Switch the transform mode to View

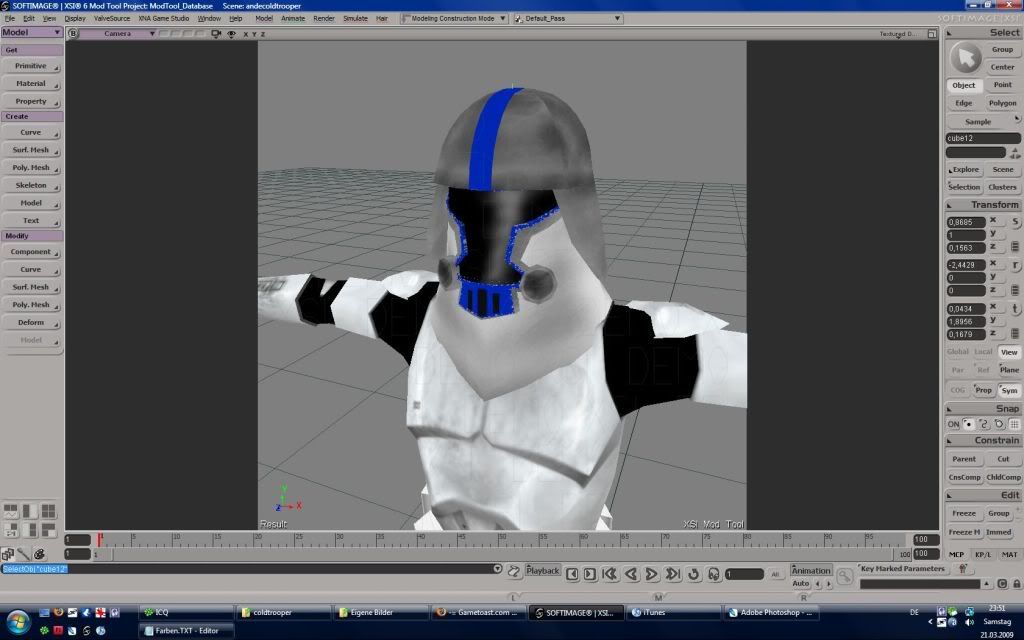click(x=1009, y=352)
